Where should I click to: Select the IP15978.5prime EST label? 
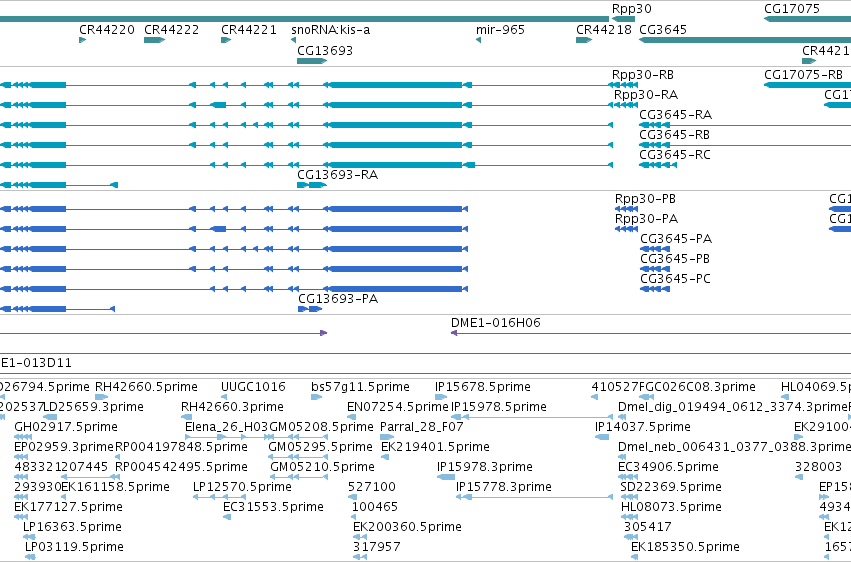pyautogui.click(x=499, y=407)
